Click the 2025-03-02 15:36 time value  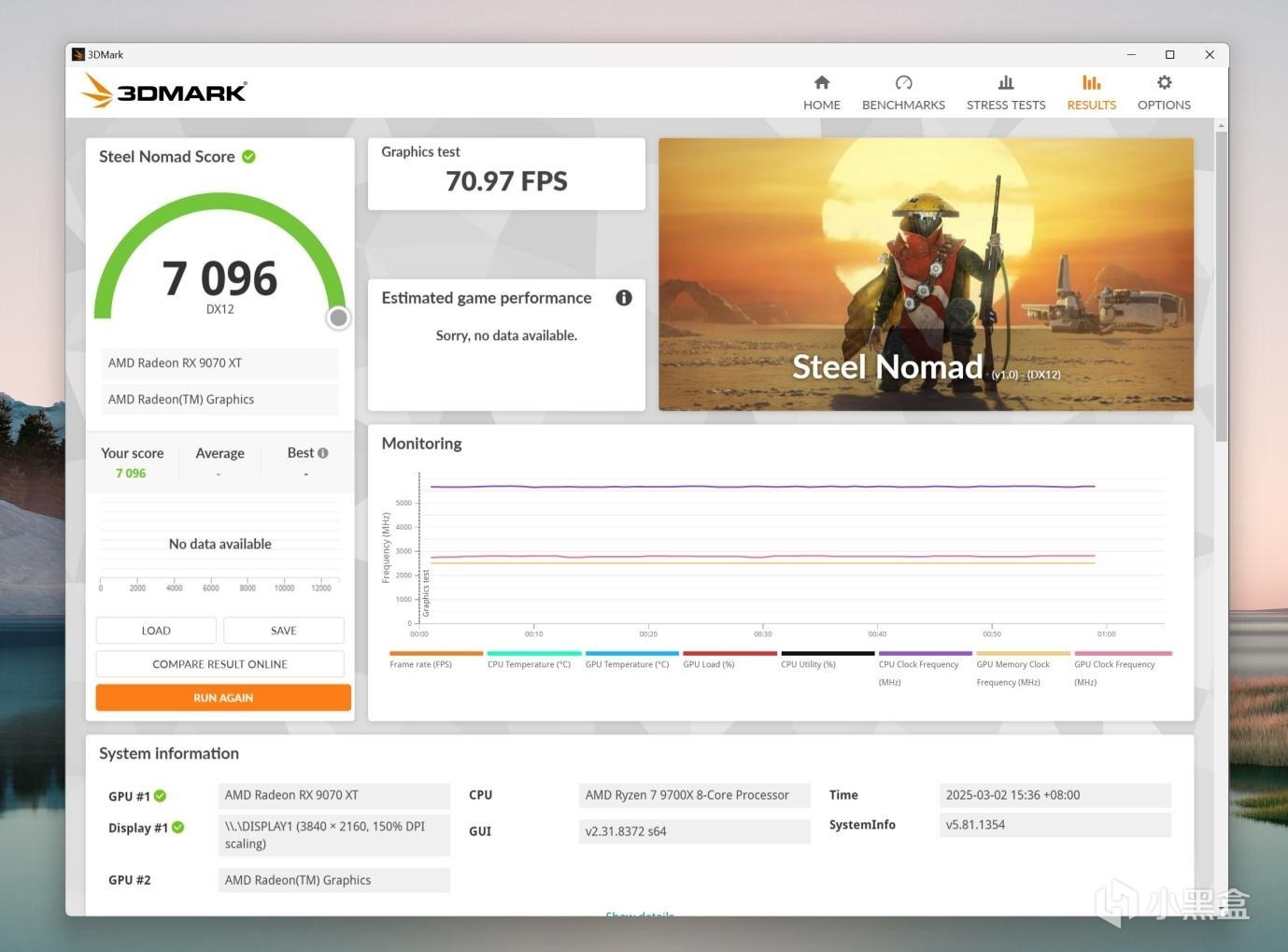tap(1054, 795)
